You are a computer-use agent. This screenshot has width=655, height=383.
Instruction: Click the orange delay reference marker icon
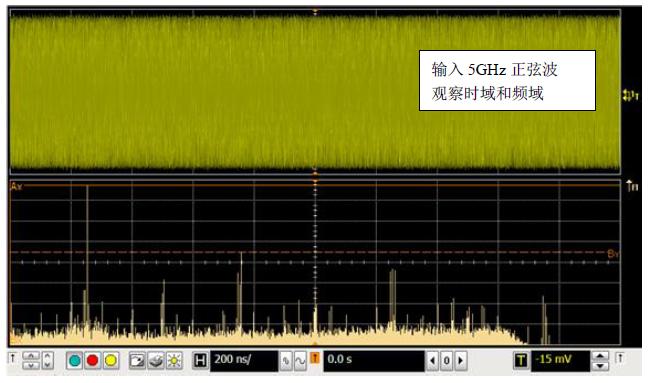(x=315, y=358)
